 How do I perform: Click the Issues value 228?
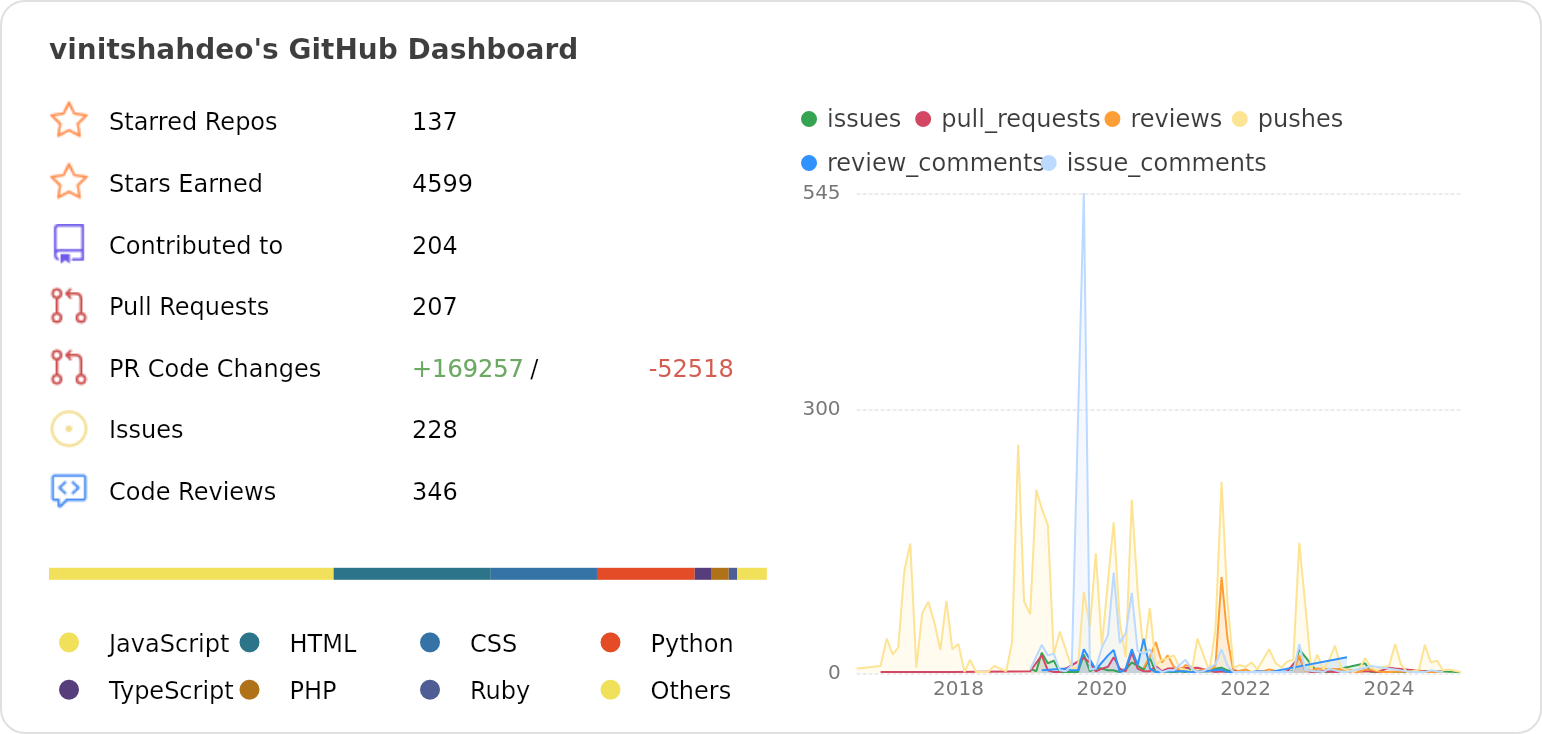pos(434,430)
